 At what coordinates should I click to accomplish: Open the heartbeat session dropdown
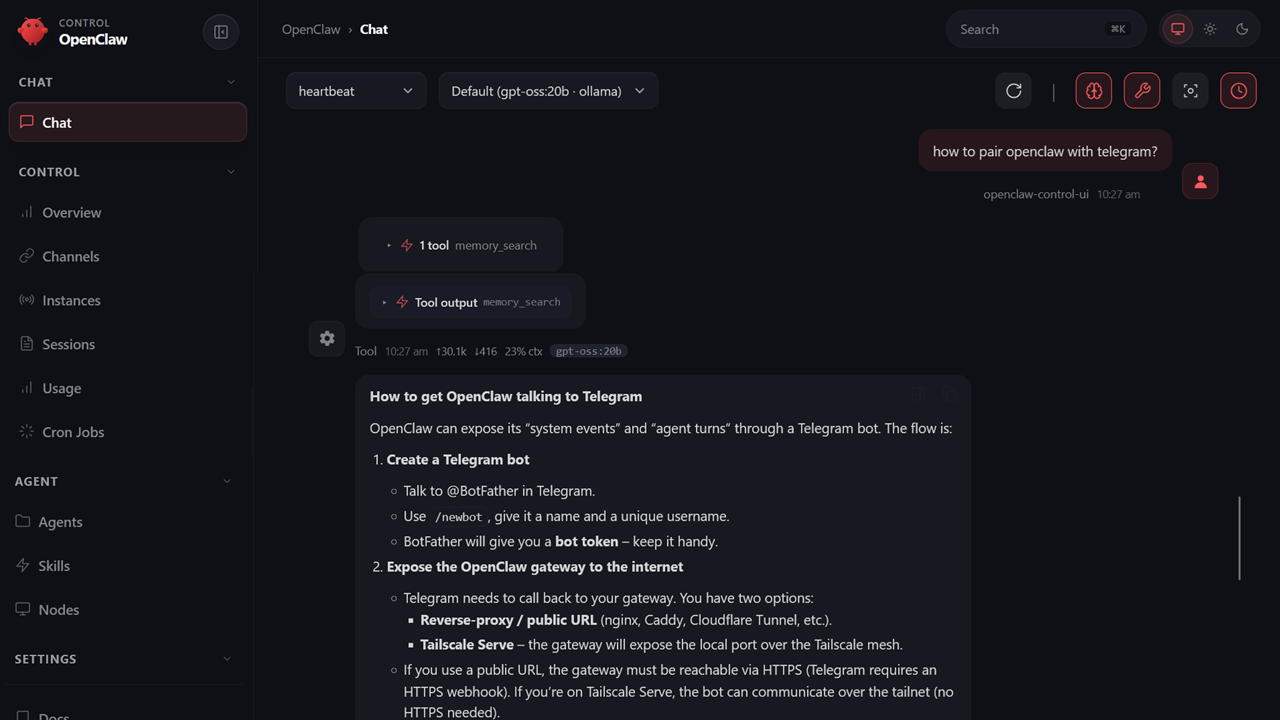coord(356,91)
